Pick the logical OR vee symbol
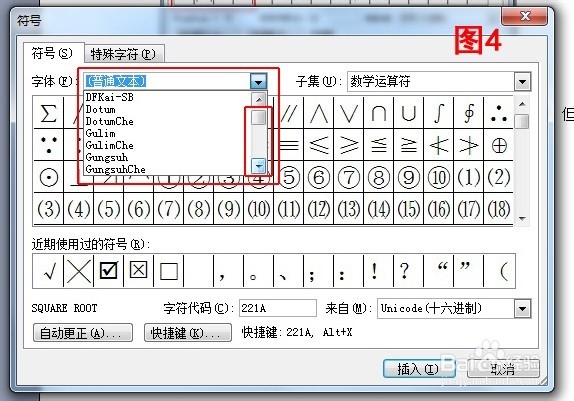574x401 pixels. point(349,113)
